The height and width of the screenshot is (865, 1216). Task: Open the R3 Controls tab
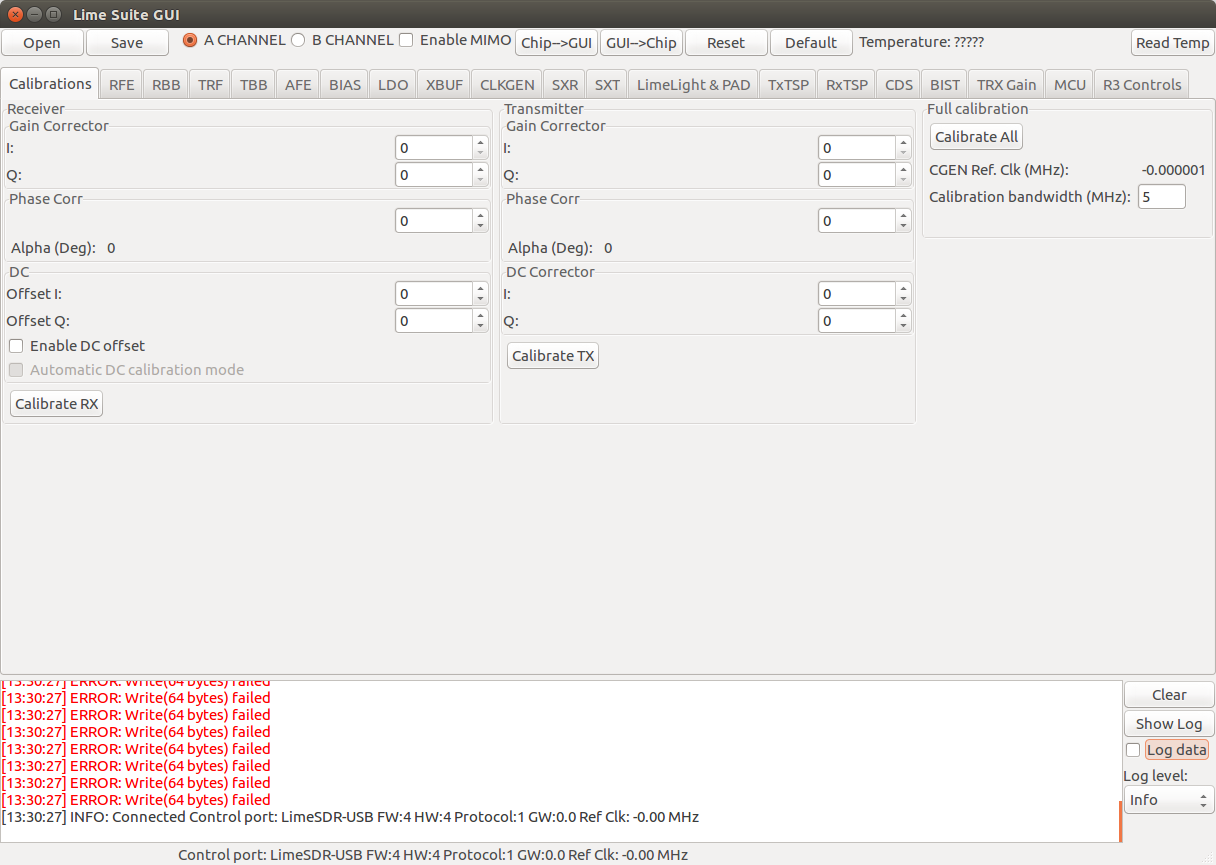coord(1142,85)
